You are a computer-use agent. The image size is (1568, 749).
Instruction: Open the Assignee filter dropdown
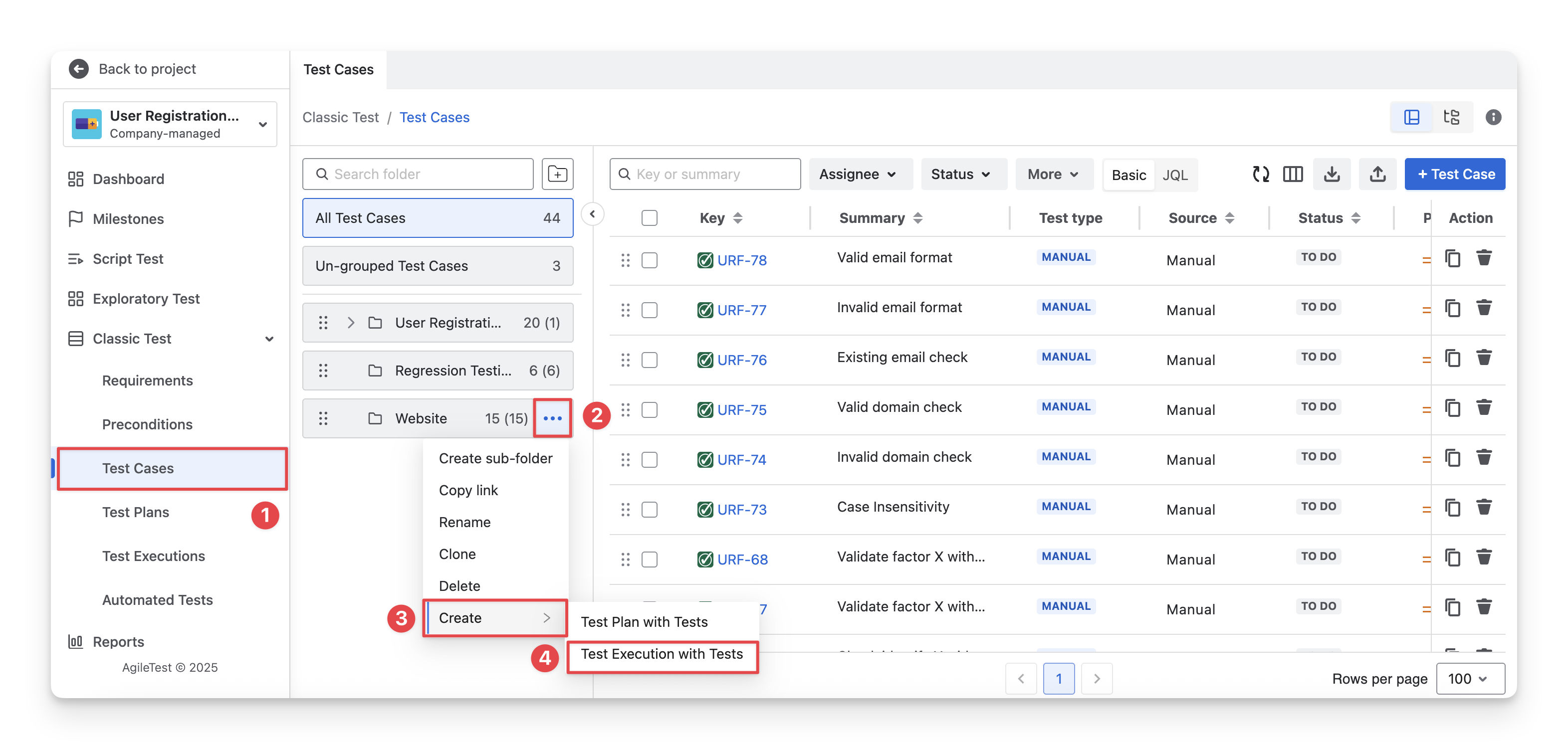point(858,174)
